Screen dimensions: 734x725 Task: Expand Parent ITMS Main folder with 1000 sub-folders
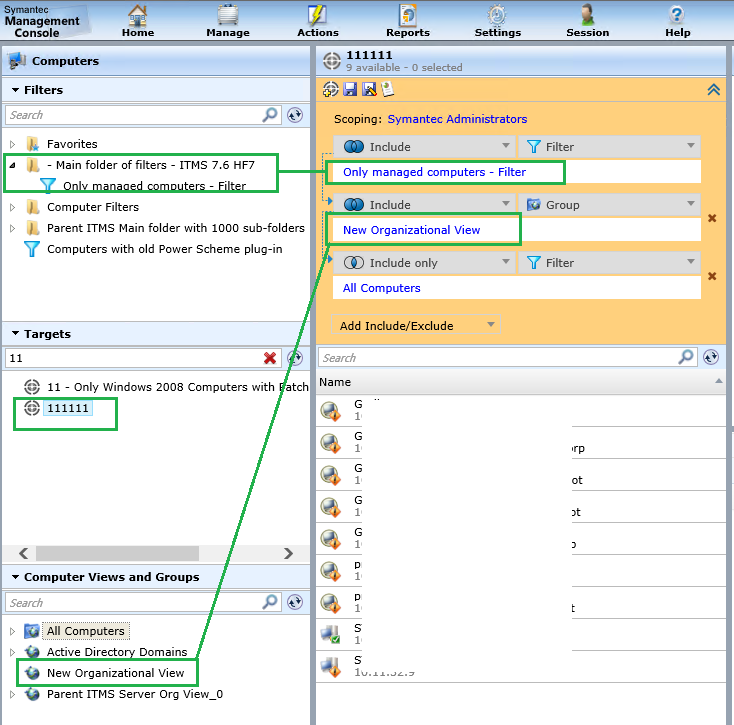click(13, 228)
